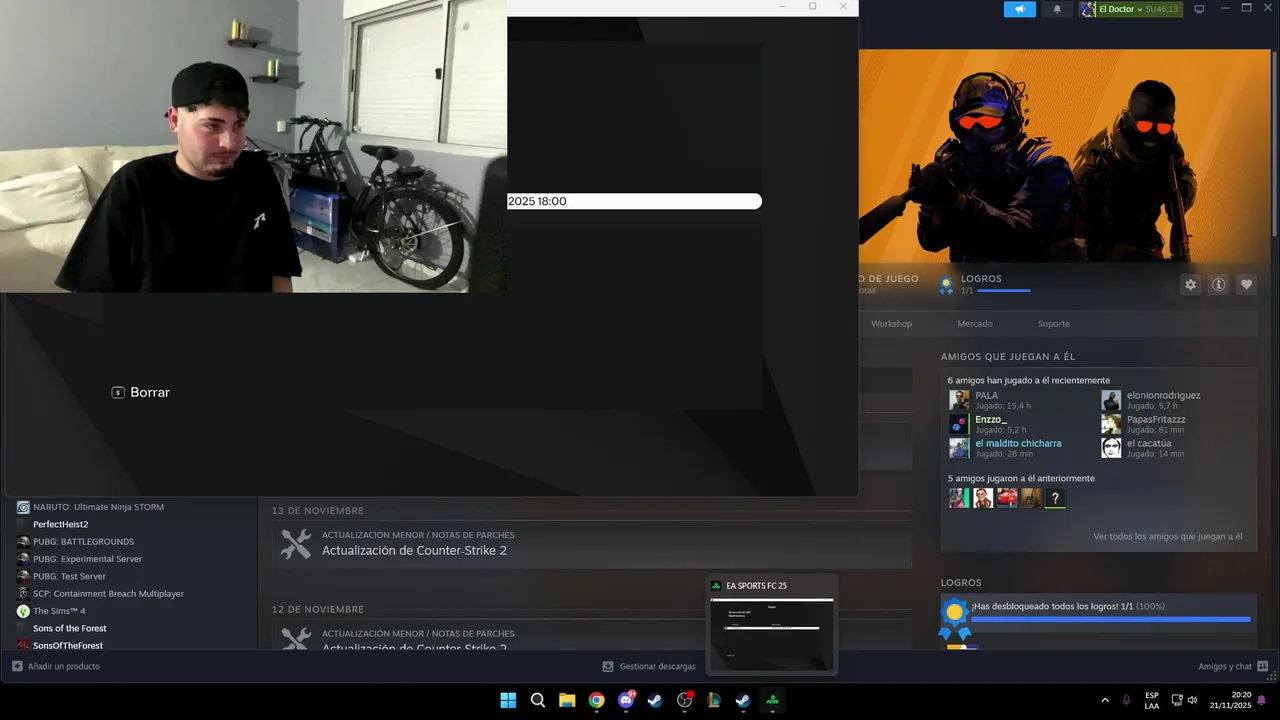
Task: Open friend Enzzo_'s profile
Action: (x=991, y=419)
